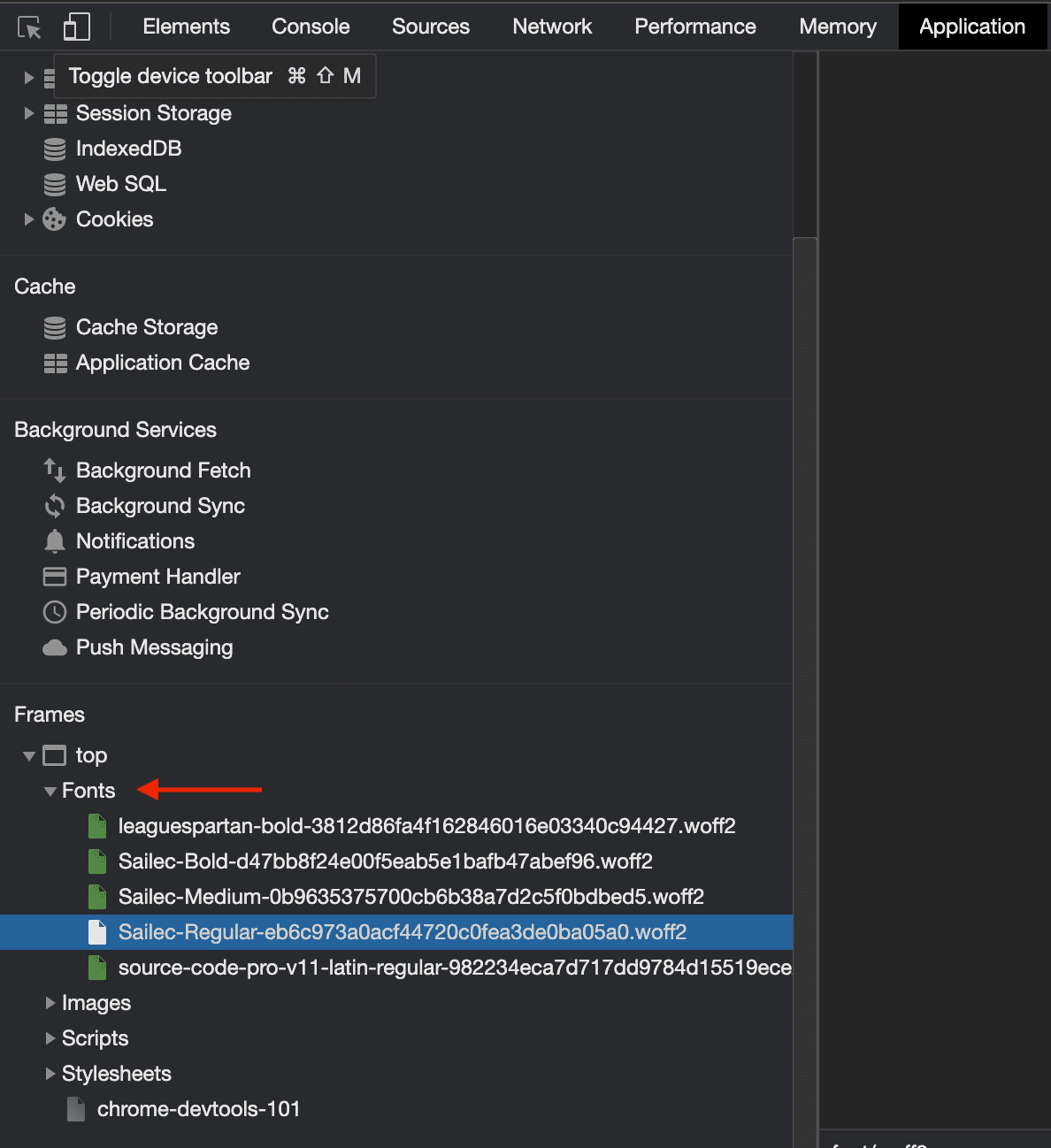
Task: Open the Cookies entry
Action: pyautogui.click(x=115, y=219)
